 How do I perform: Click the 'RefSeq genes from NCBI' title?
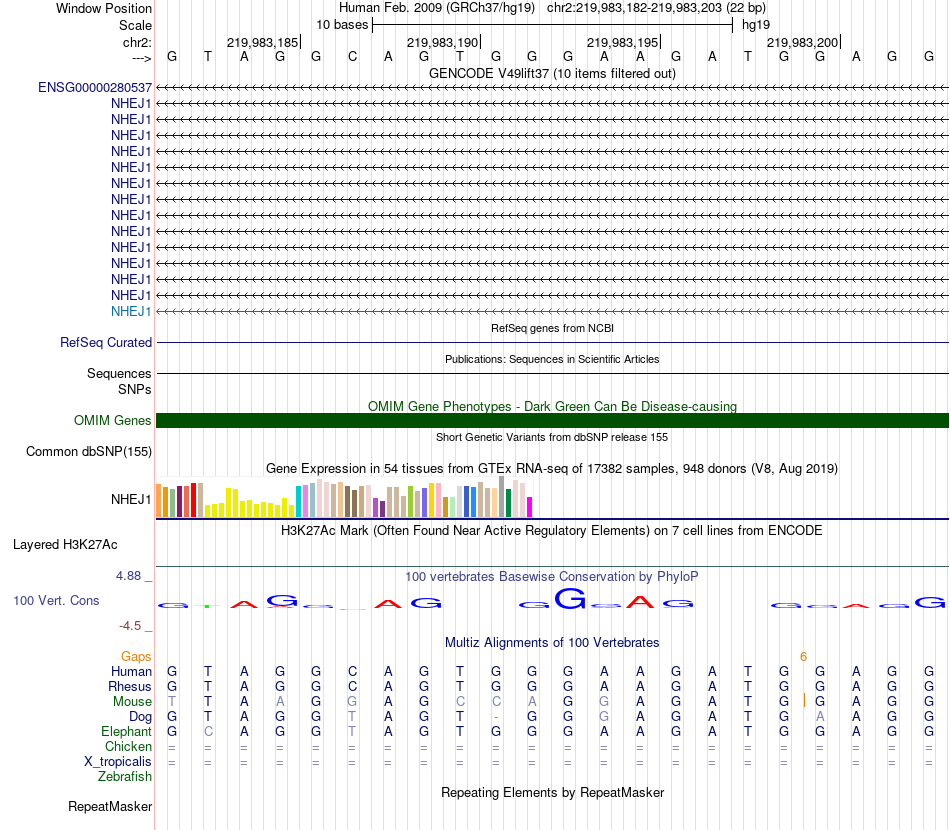(x=552, y=328)
